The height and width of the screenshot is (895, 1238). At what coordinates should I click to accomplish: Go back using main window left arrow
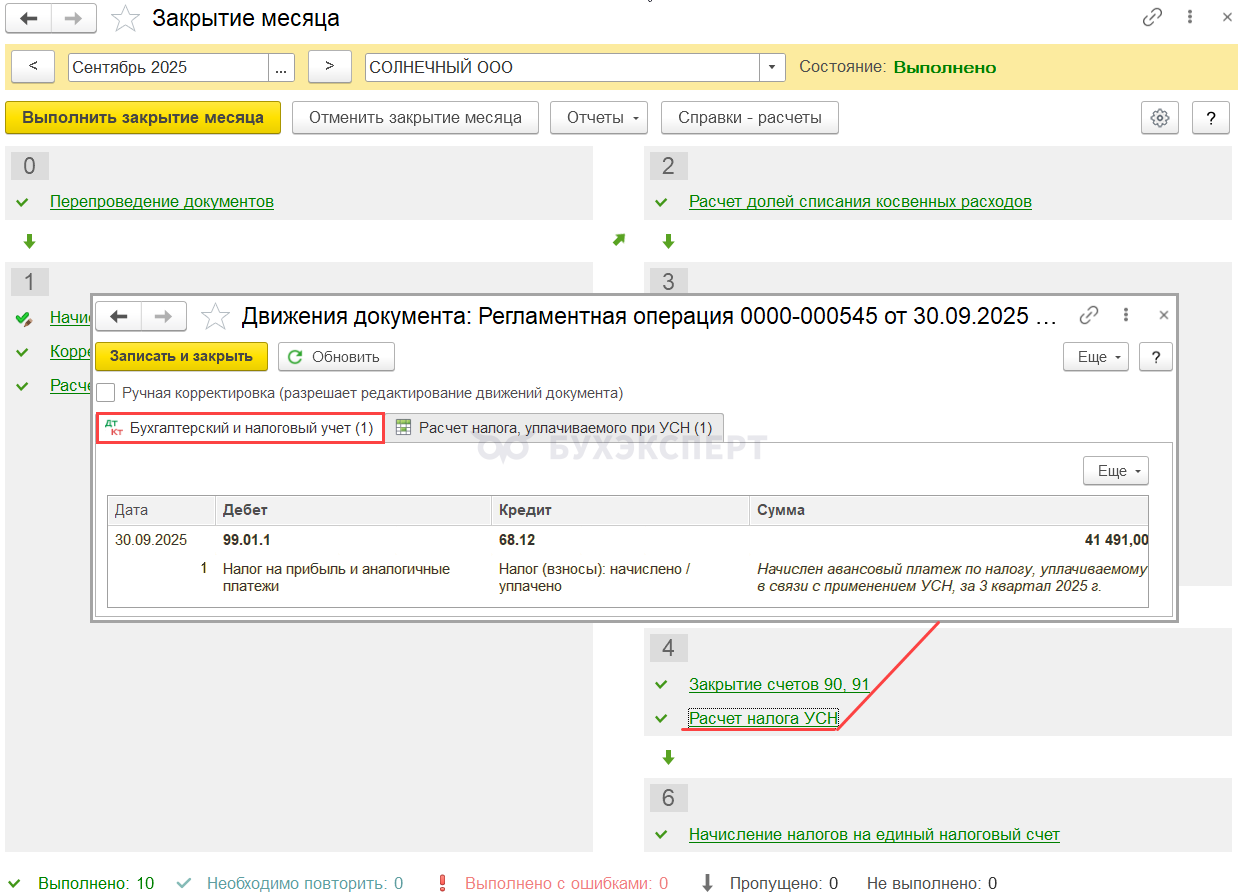30,18
